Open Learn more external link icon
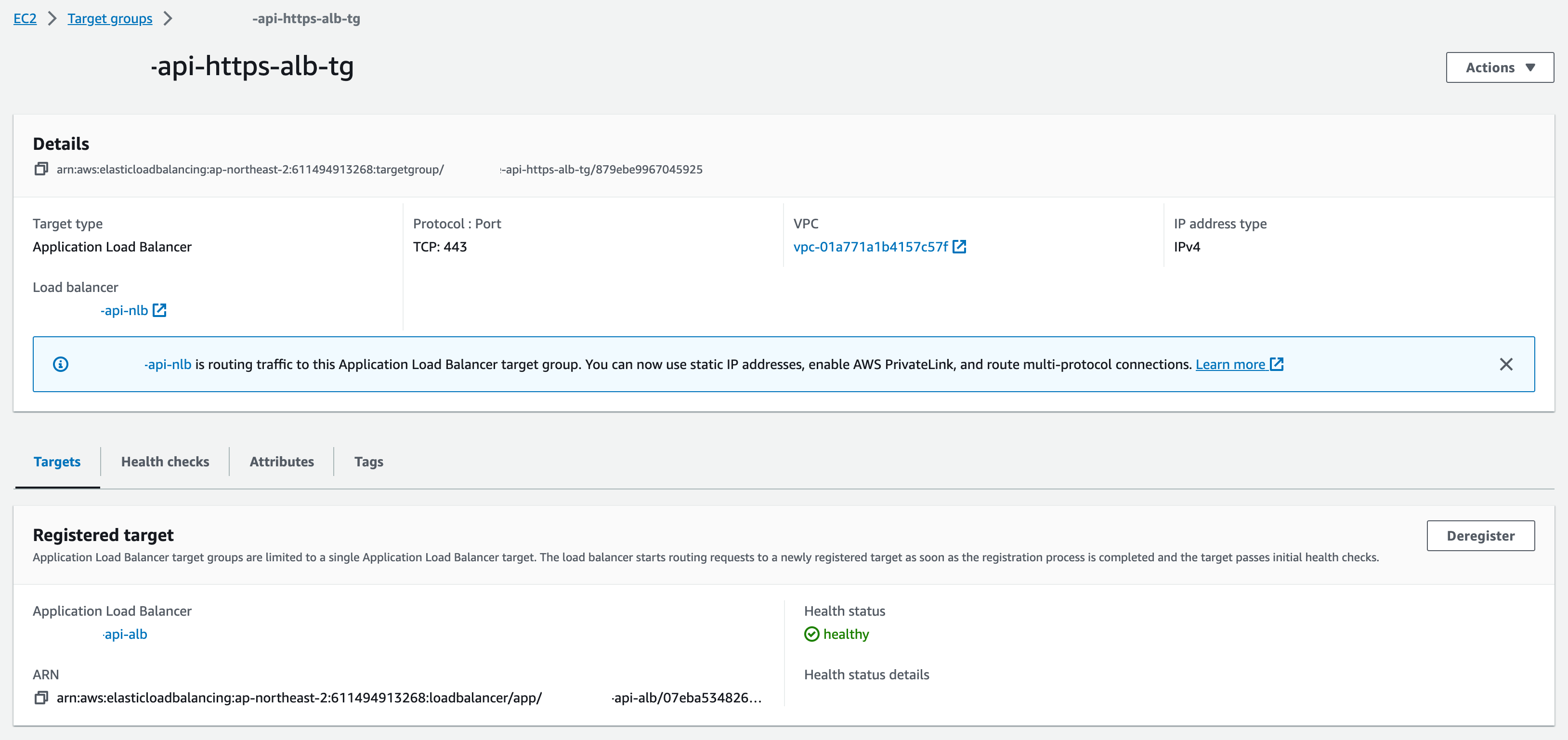Screen dimensions: 1568x740 pos(1277,364)
